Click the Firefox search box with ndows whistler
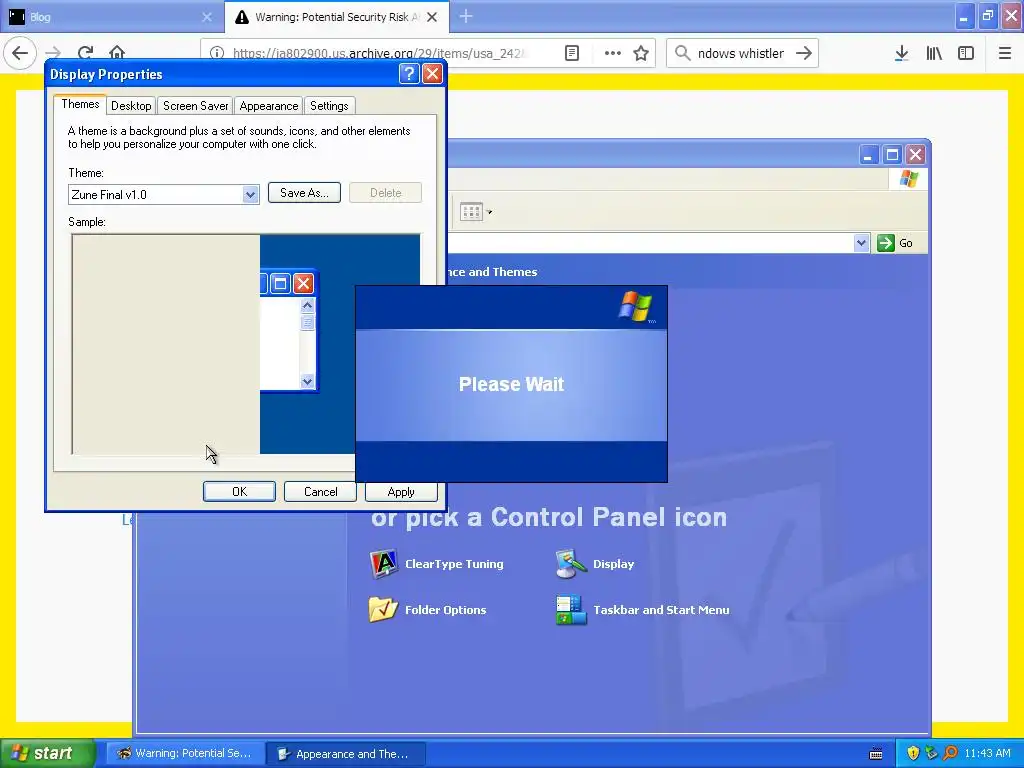The height and width of the screenshot is (768, 1024). pos(741,53)
